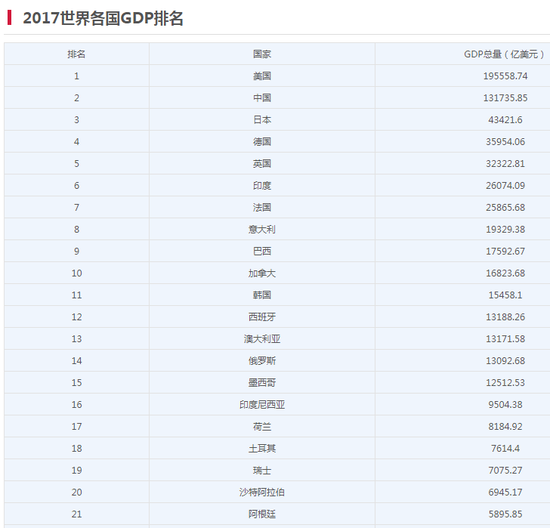Click rank number 10 cell
Screen dimensions: 550x528
point(76,273)
